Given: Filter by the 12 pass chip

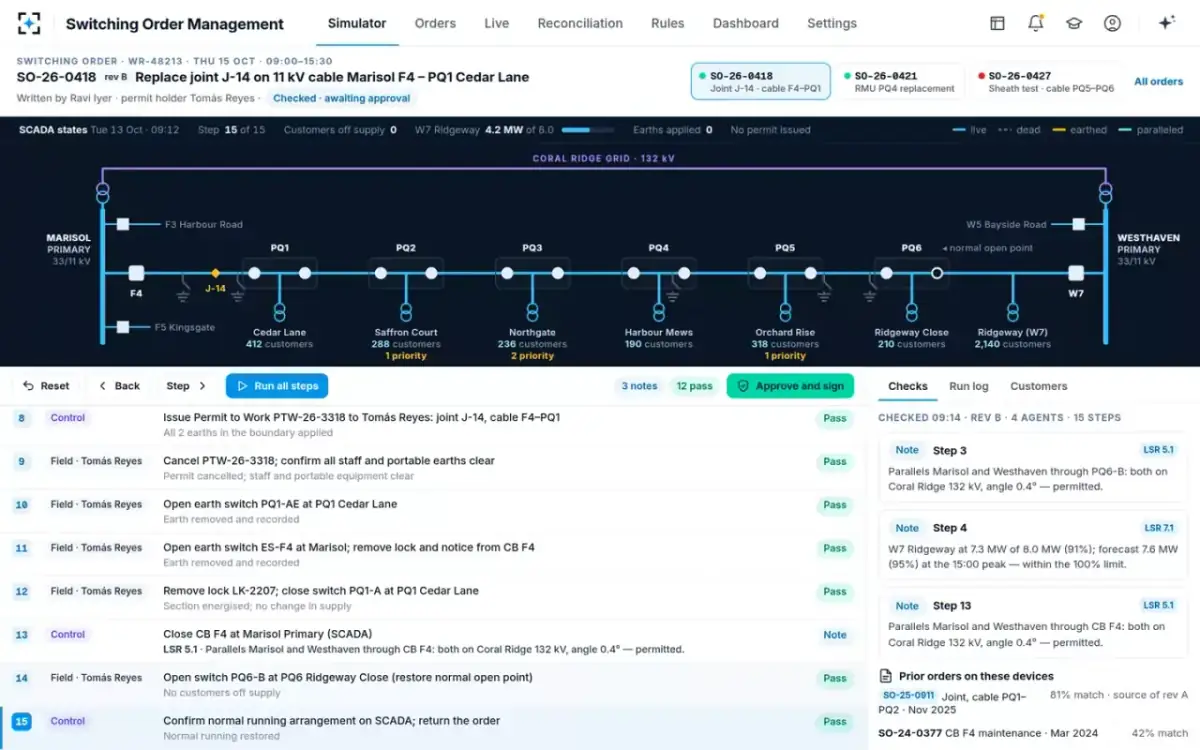Looking at the screenshot, I should click(x=694, y=386).
